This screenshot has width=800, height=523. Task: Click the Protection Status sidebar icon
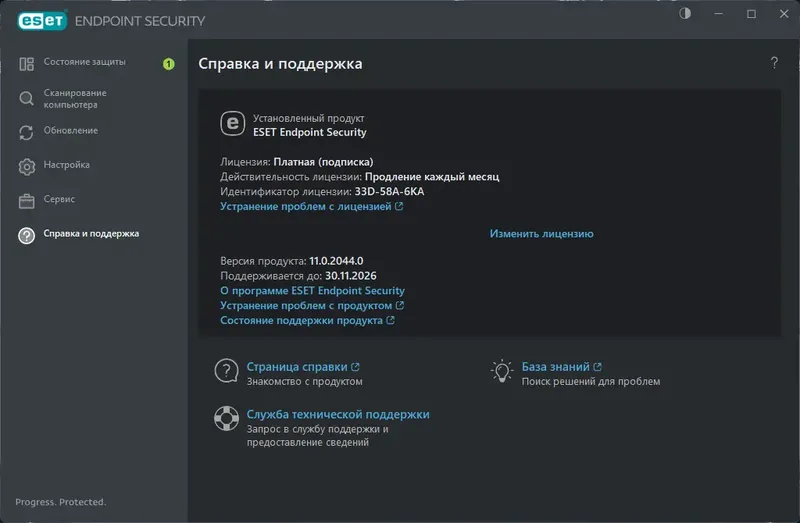coord(27,64)
